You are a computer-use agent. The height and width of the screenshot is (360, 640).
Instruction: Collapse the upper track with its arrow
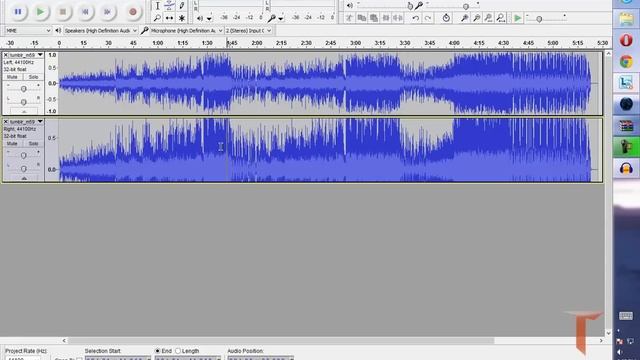click(24, 111)
